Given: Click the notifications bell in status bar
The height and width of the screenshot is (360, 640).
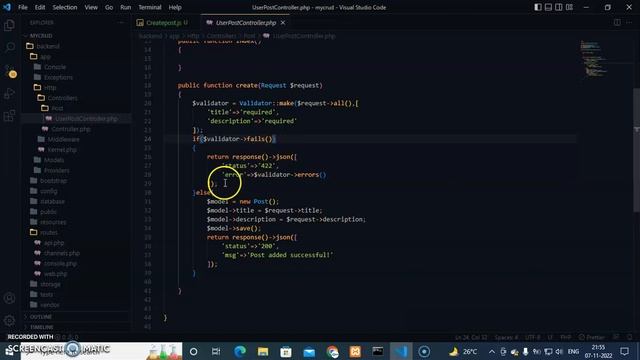Looking at the screenshot, I should (x=629, y=337).
